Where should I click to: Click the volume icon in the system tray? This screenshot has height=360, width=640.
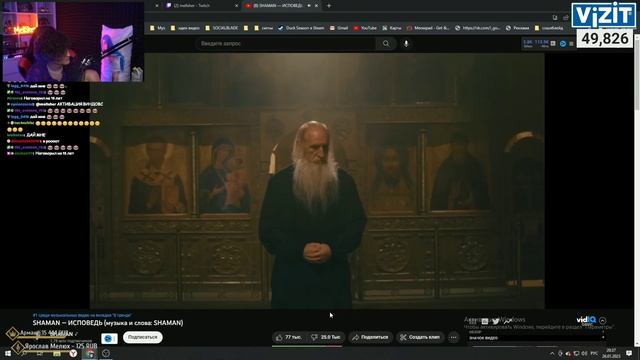click(x=584, y=353)
